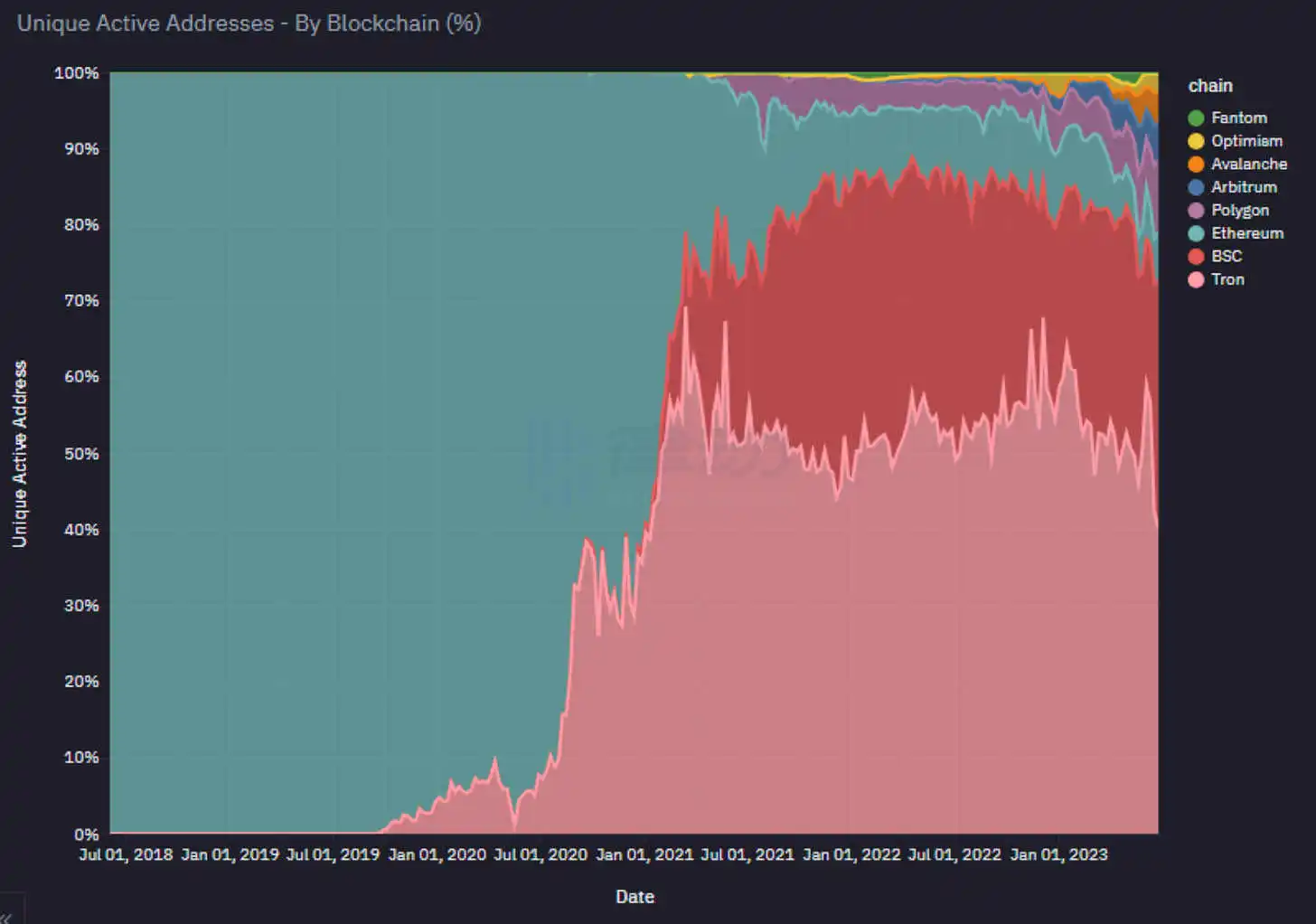
Task: Select the 'Jul 01, 2021' date axis label
Action: coord(747,854)
